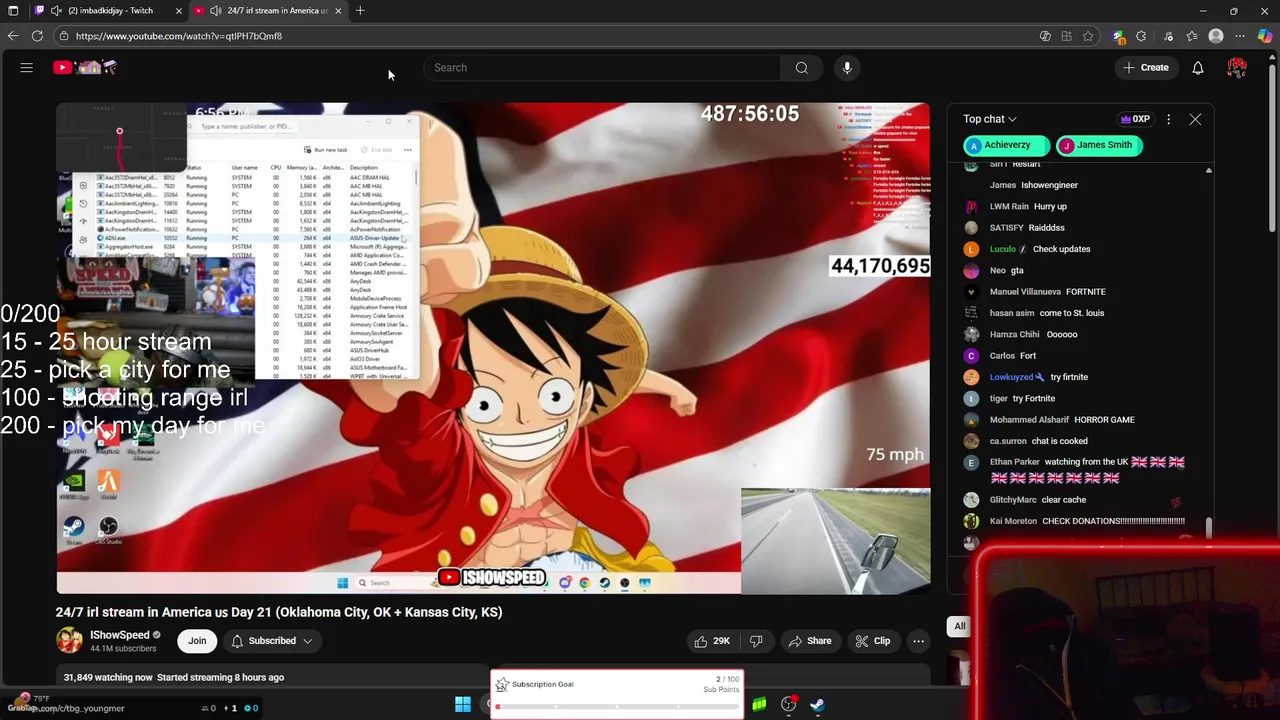Open the browser profile avatar

1216,36
